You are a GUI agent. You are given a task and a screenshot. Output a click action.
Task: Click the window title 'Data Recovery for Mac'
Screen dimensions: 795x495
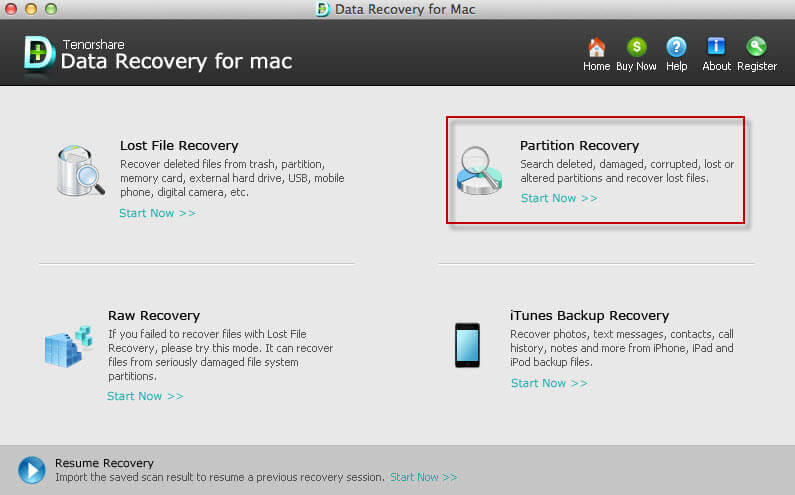coord(405,9)
